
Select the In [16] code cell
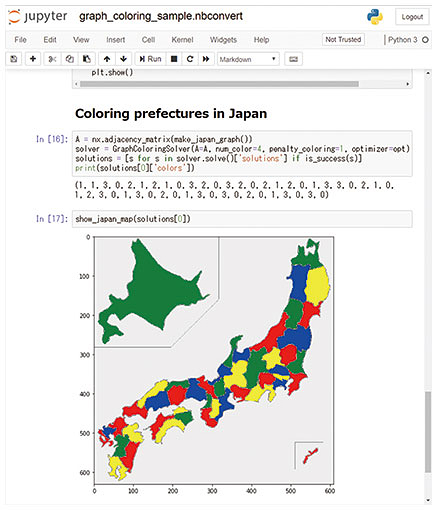[x=242, y=154]
